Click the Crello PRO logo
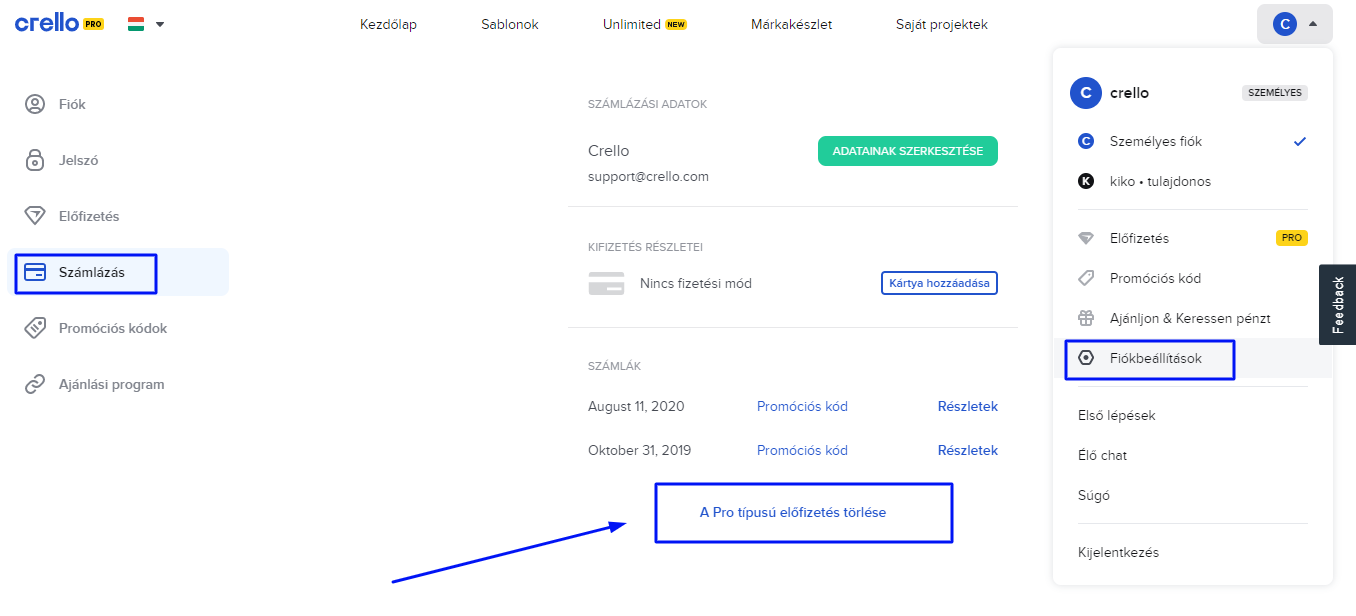 click(x=59, y=24)
